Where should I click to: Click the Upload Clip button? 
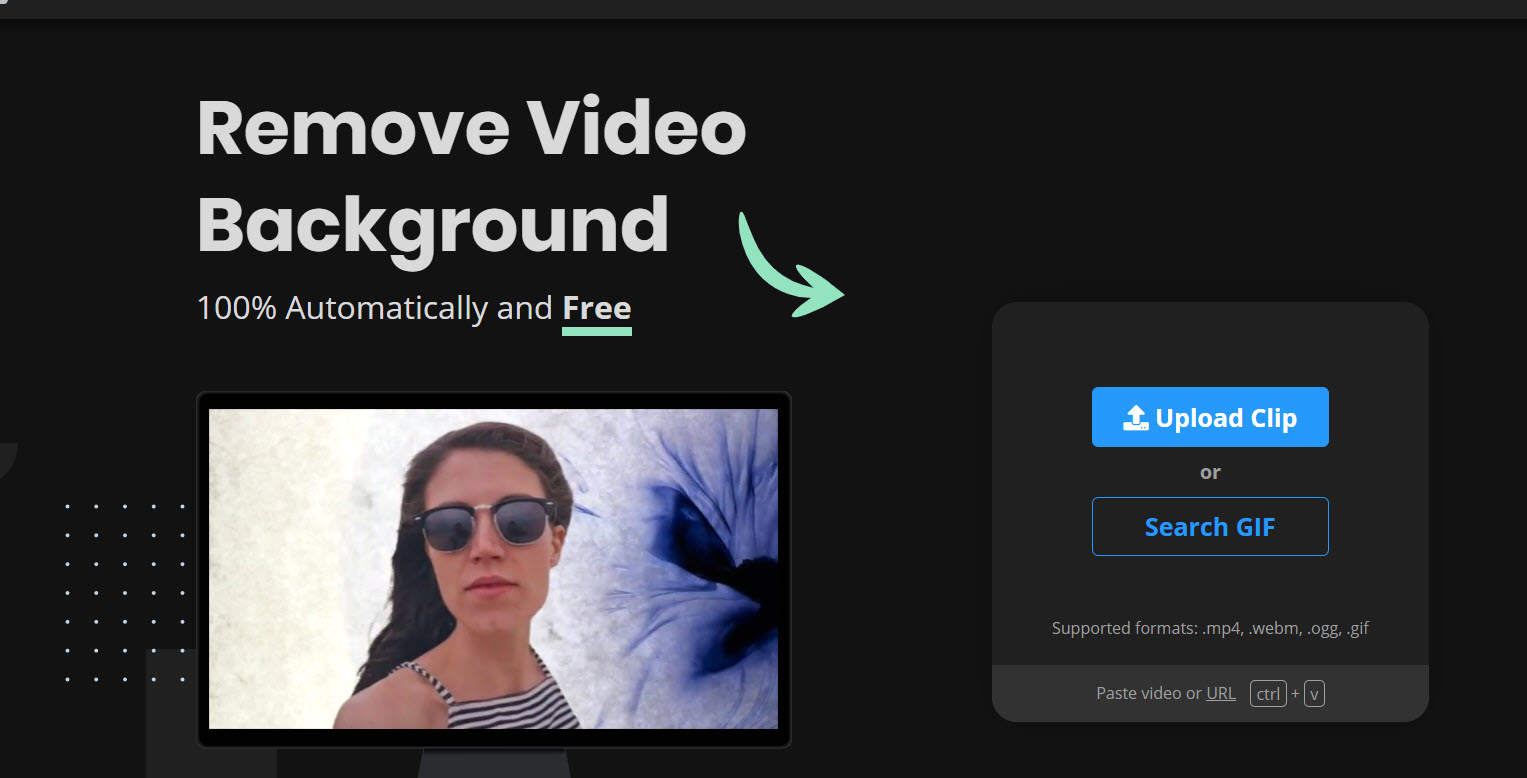point(1210,417)
